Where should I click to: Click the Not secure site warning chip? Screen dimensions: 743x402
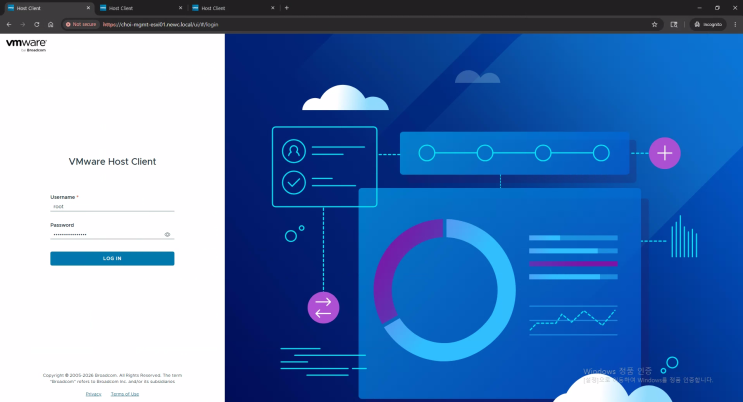pyautogui.click(x=81, y=24)
